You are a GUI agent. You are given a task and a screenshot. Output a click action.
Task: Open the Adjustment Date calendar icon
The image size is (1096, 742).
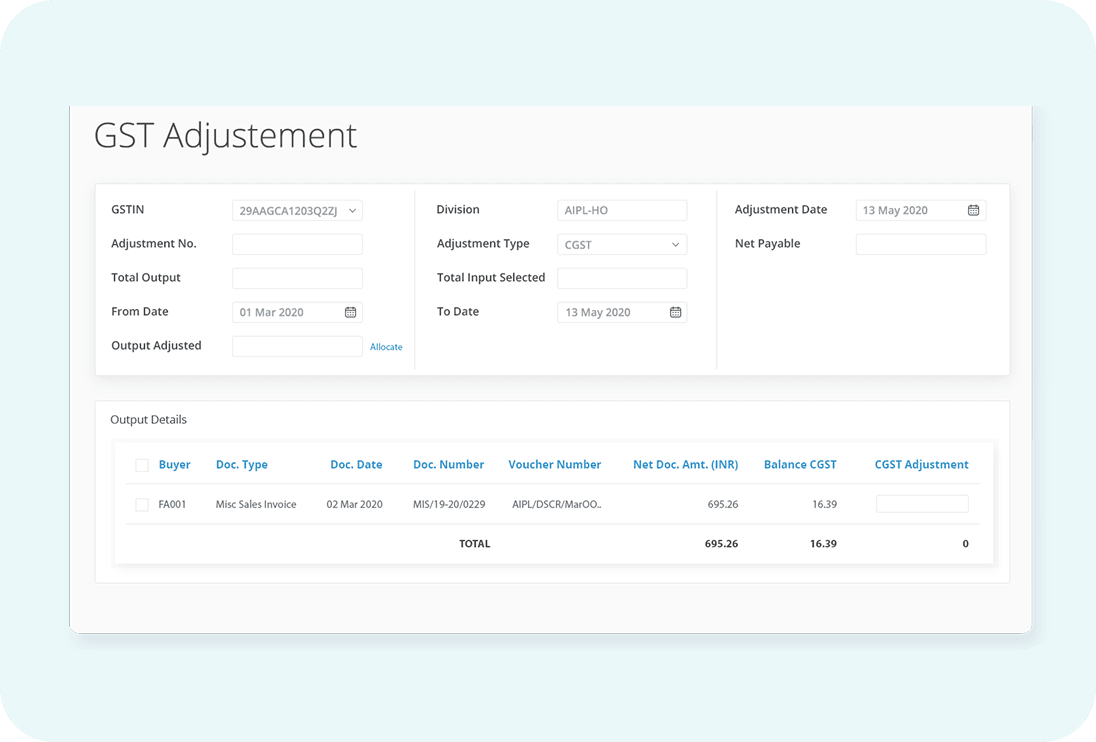coord(973,210)
